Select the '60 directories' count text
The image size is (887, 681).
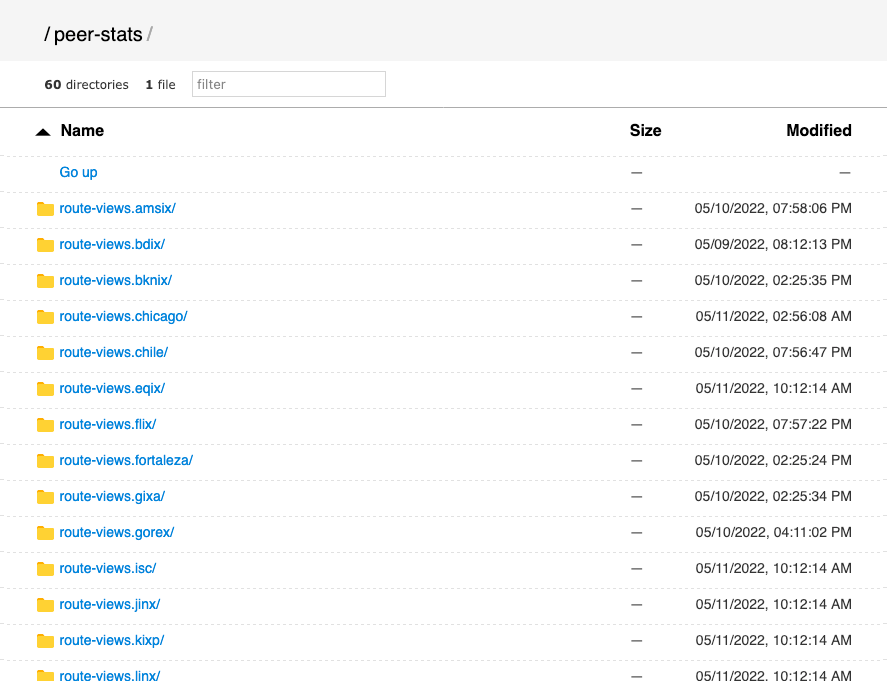(x=87, y=85)
